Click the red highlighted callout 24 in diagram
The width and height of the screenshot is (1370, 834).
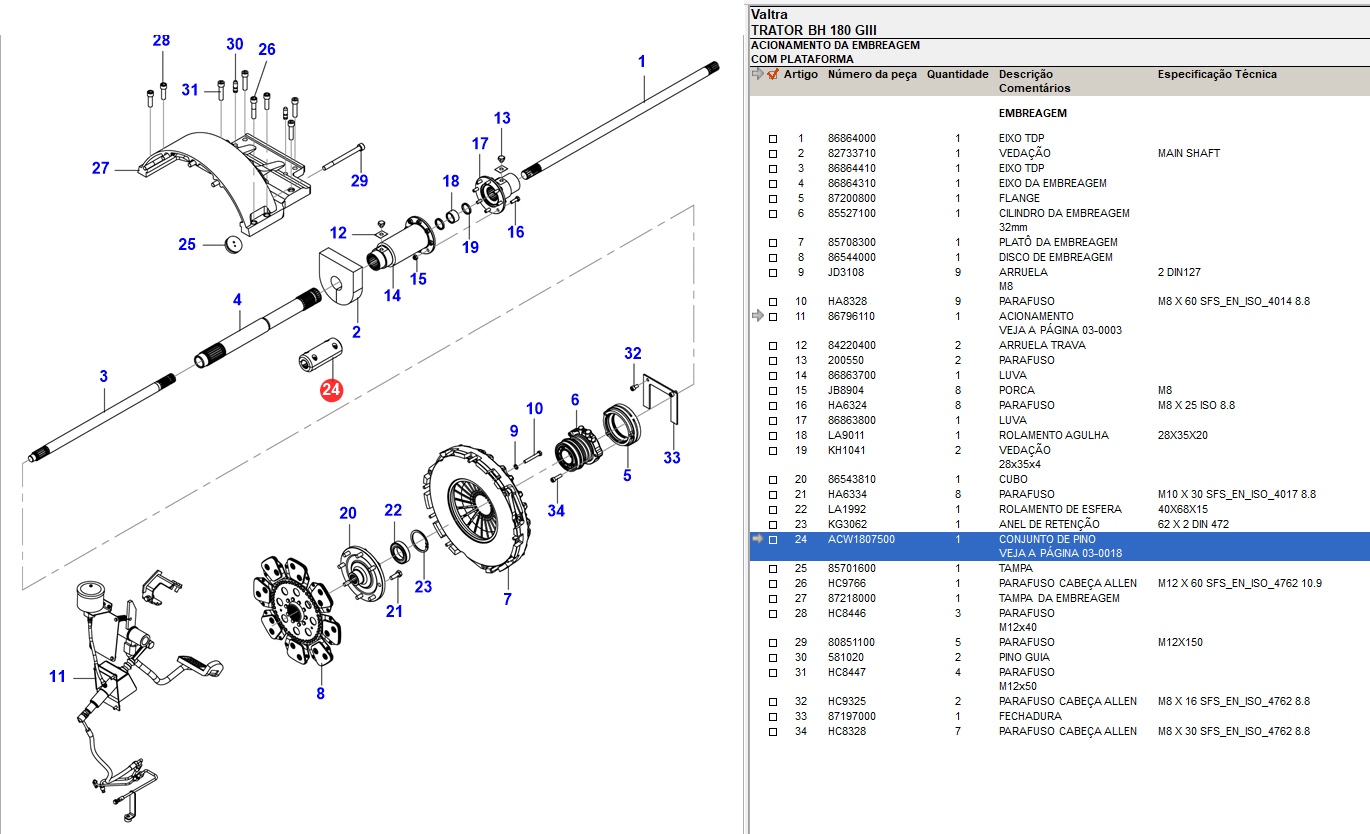coord(331,390)
